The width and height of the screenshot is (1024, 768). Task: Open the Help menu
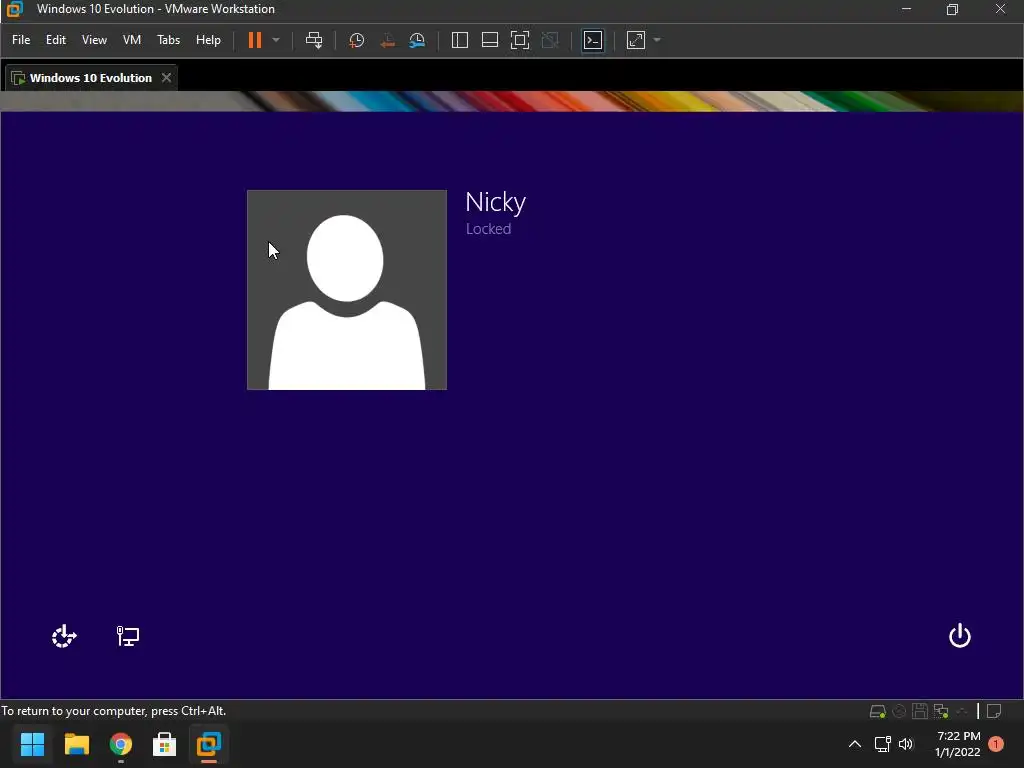(208, 40)
